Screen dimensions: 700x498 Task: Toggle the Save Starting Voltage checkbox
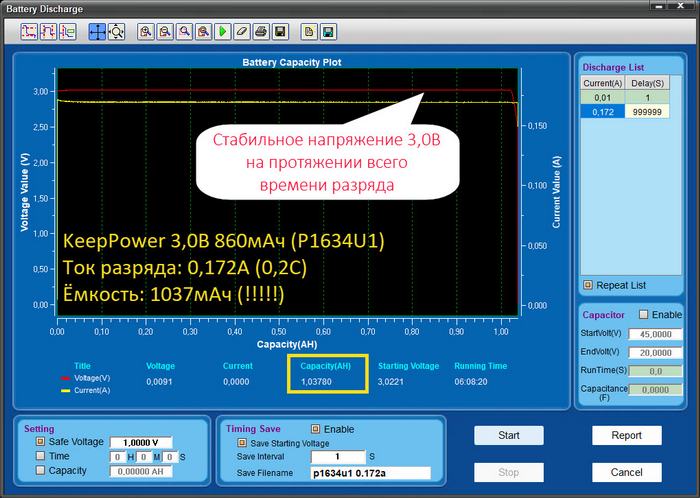pos(241,442)
